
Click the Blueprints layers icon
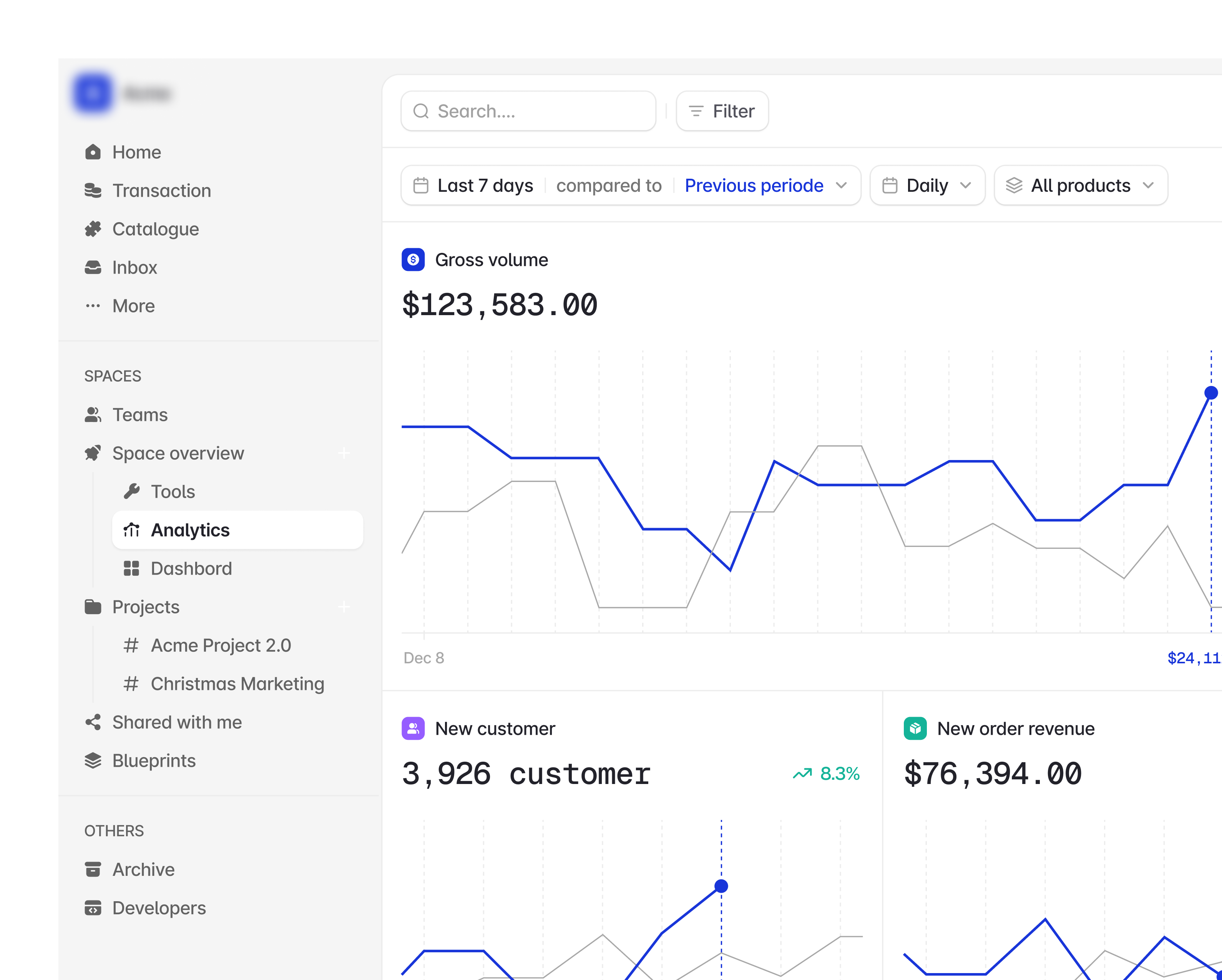(x=93, y=761)
